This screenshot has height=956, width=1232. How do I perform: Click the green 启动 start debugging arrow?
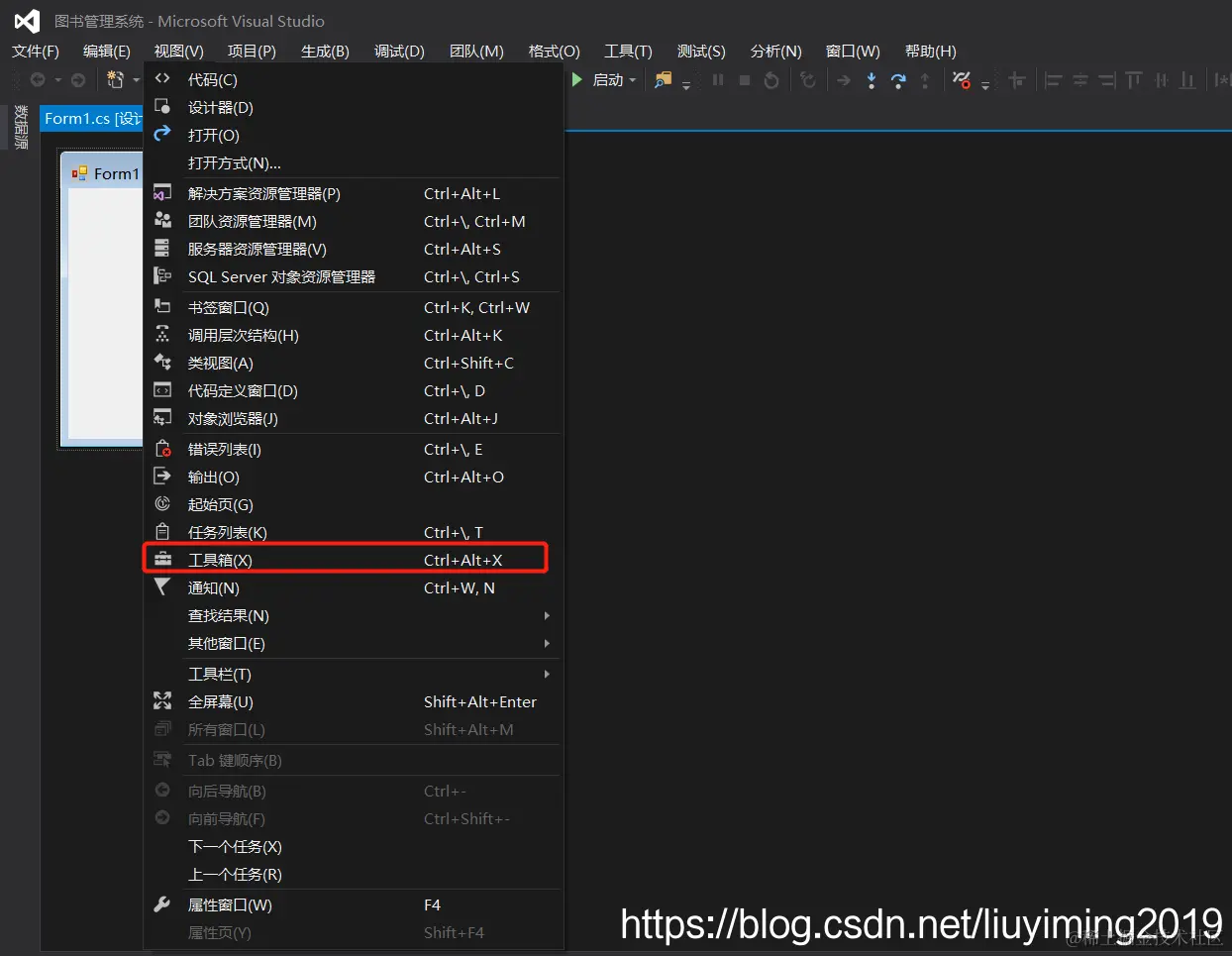(577, 80)
